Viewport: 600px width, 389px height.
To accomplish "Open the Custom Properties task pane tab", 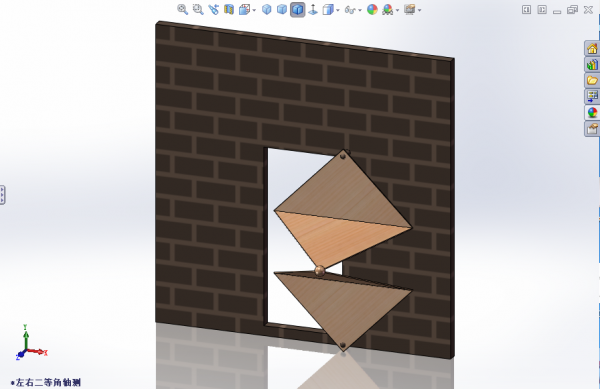I will pos(592,129).
